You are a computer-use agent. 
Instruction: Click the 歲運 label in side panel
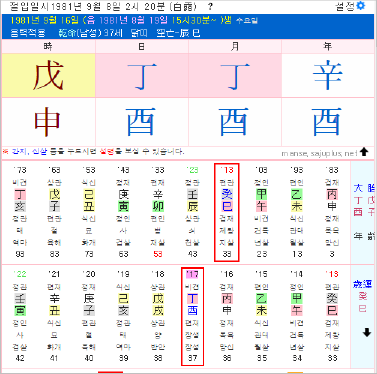click(362, 284)
